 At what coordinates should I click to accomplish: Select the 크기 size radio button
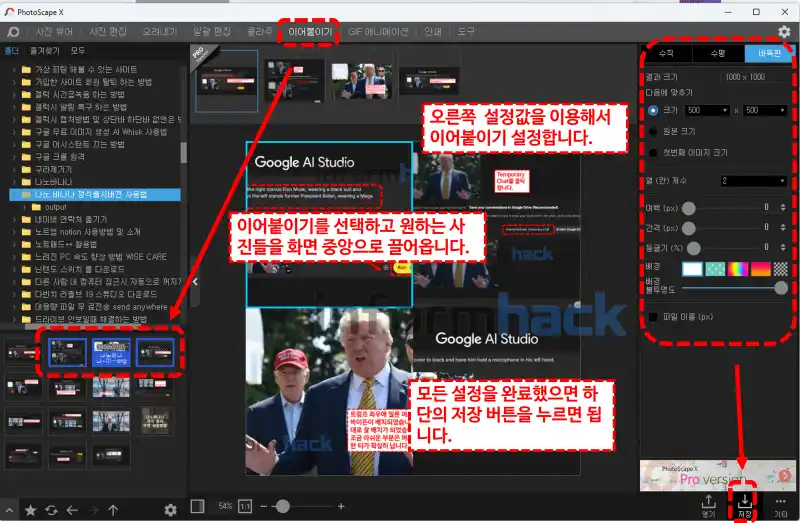(x=653, y=110)
